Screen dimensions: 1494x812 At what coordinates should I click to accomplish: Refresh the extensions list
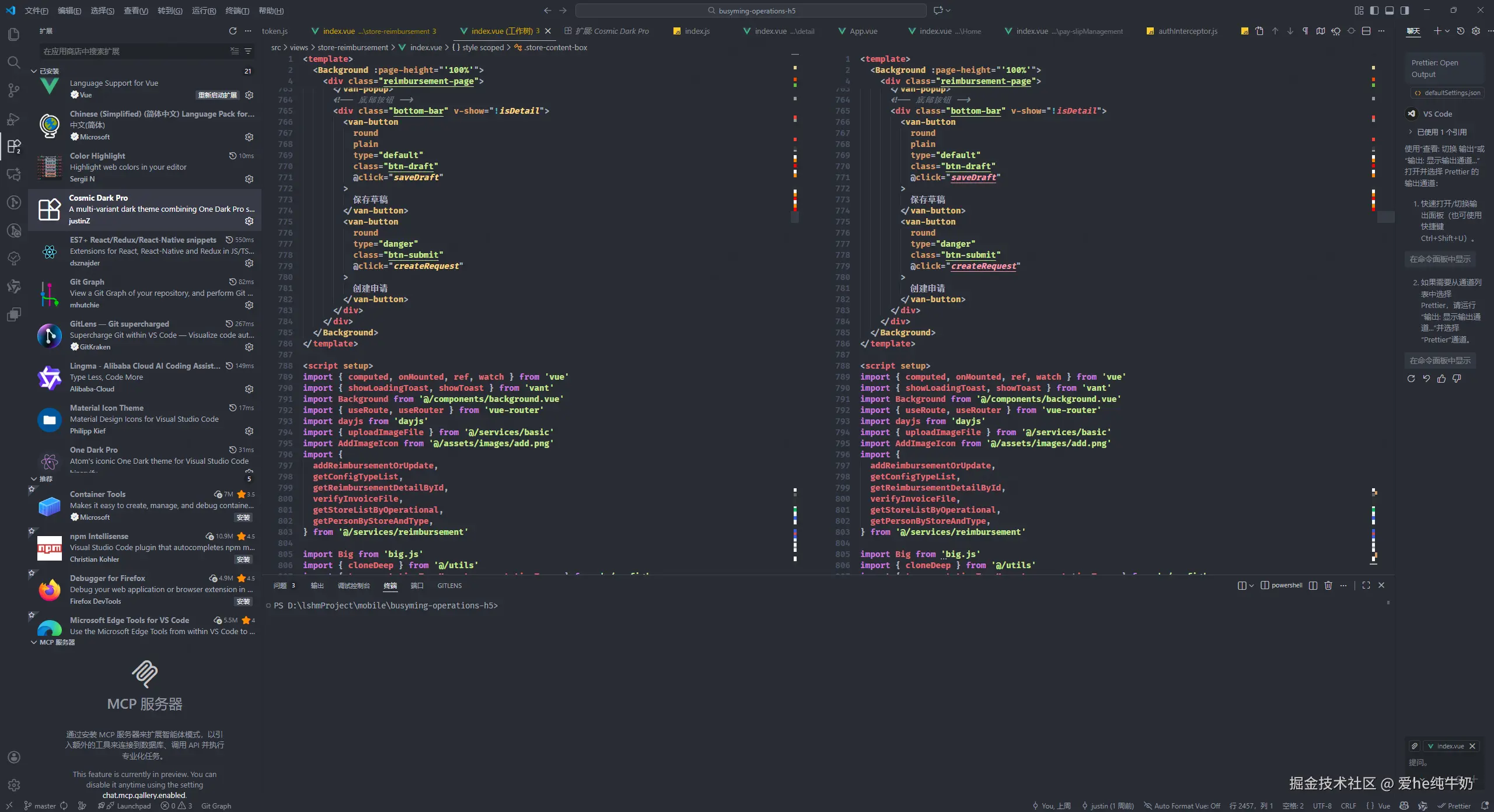point(233,31)
